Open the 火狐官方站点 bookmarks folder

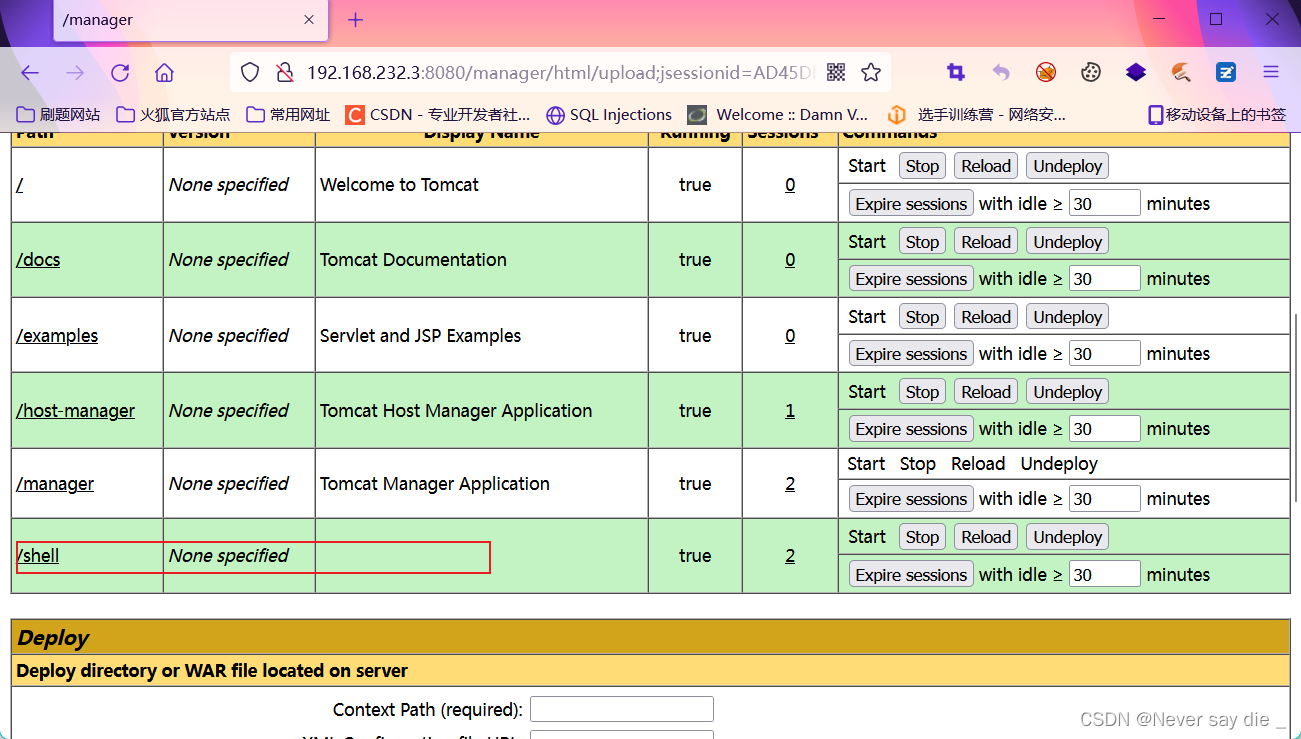click(x=174, y=115)
